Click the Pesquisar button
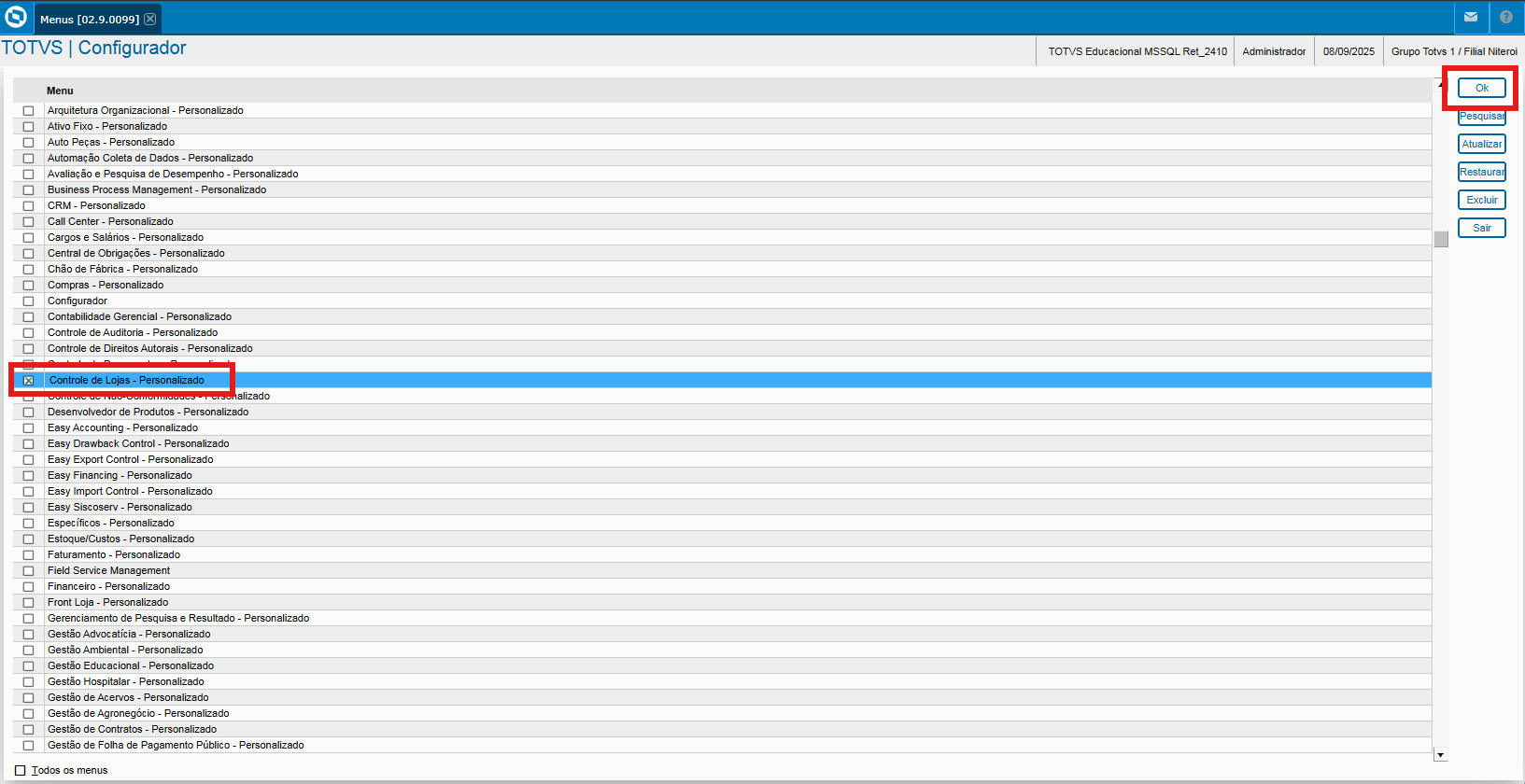This screenshot has height=784, width=1525. [x=1482, y=116]
